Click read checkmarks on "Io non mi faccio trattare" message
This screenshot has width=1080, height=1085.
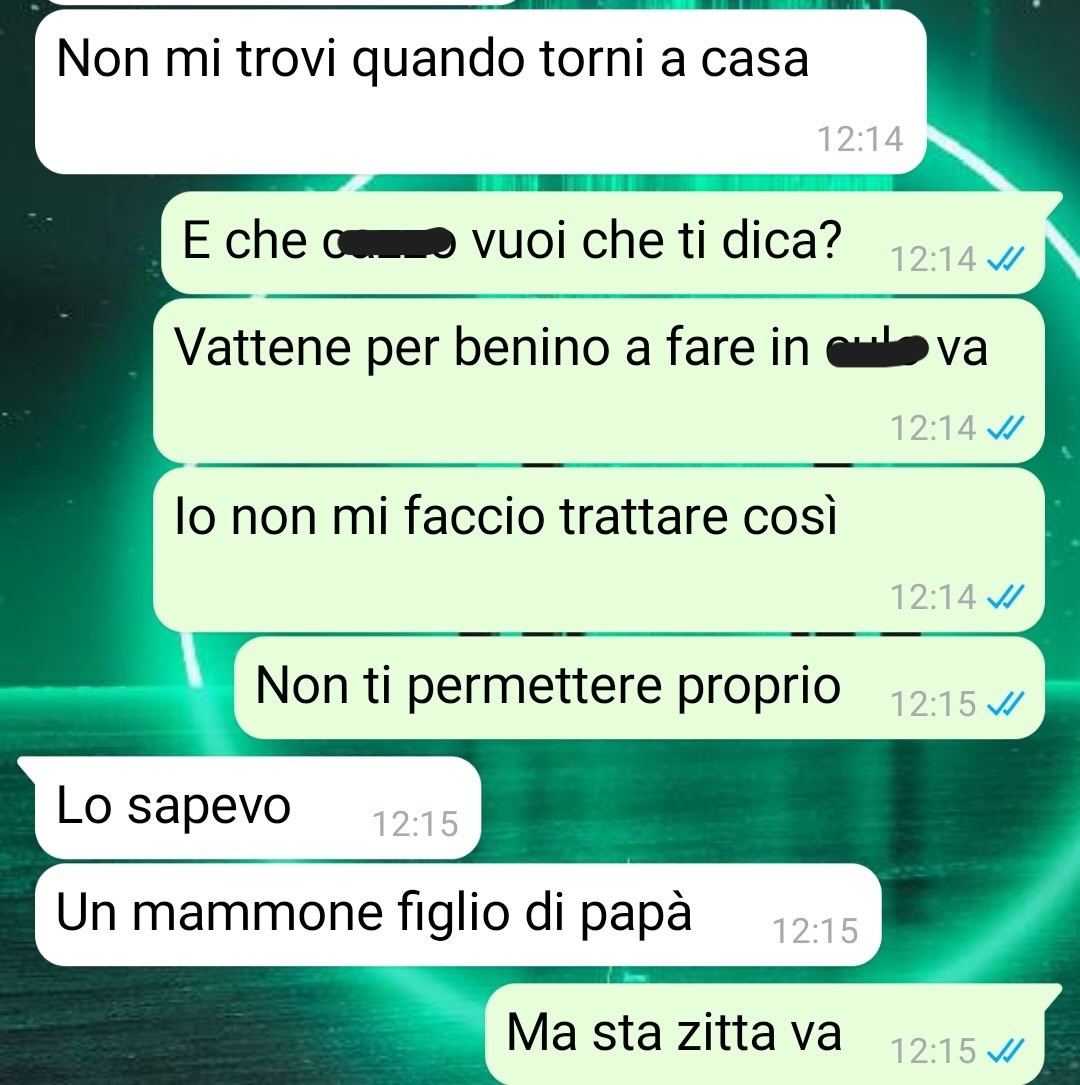click(x=1005, y=597)
